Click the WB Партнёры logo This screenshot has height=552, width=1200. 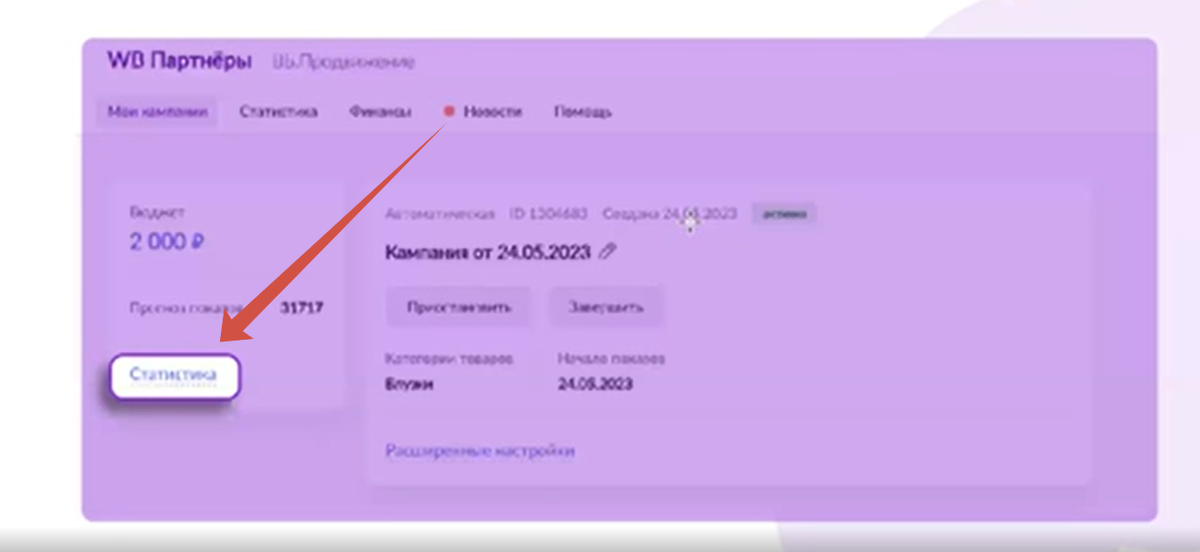[179, 61]
